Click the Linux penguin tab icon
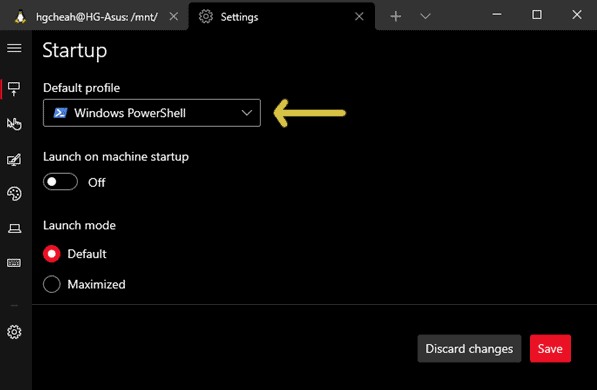 20,17
